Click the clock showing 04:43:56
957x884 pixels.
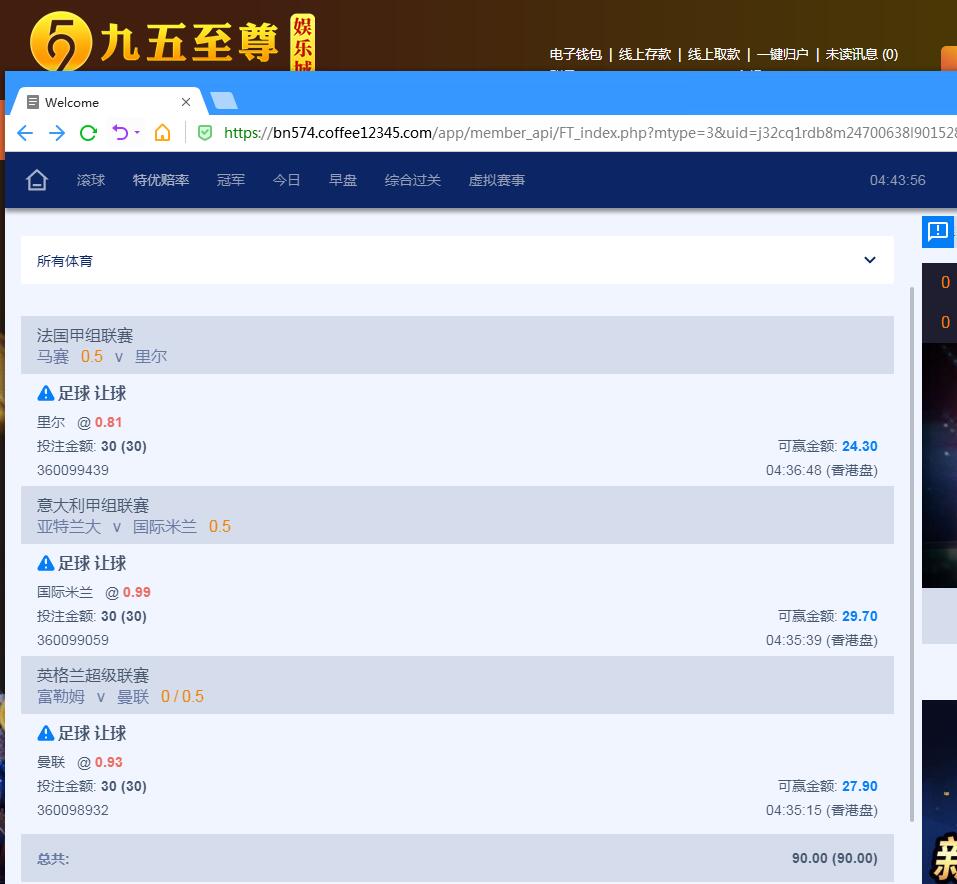(897, 180)
